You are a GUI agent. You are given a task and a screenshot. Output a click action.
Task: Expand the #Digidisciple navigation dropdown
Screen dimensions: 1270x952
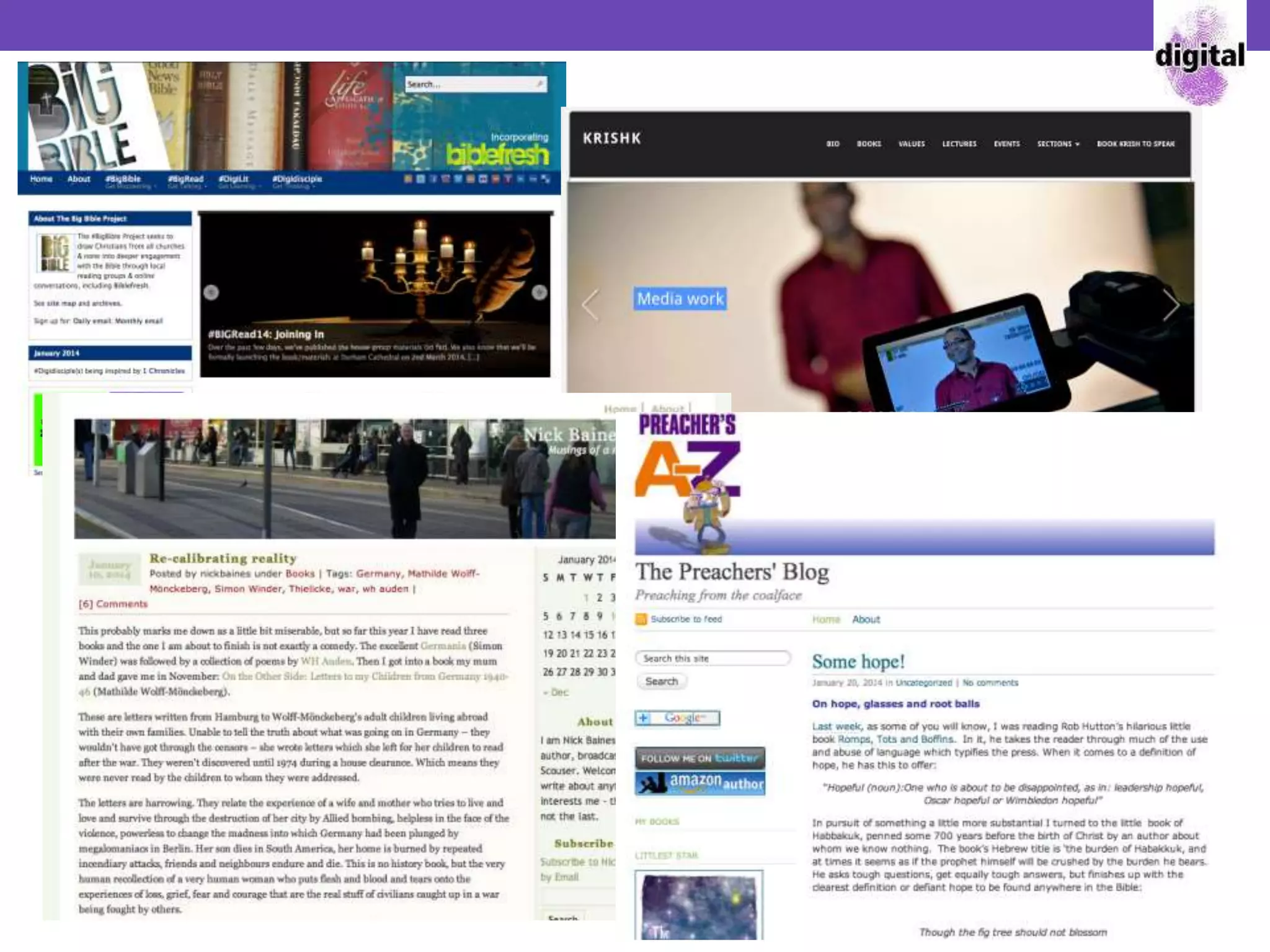coord(297,179)
